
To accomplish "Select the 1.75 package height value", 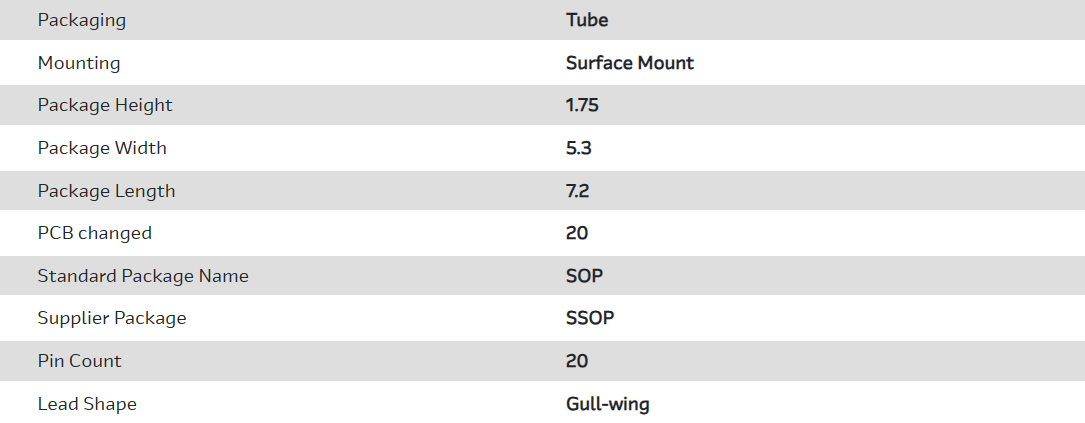I will pos(582,105).
